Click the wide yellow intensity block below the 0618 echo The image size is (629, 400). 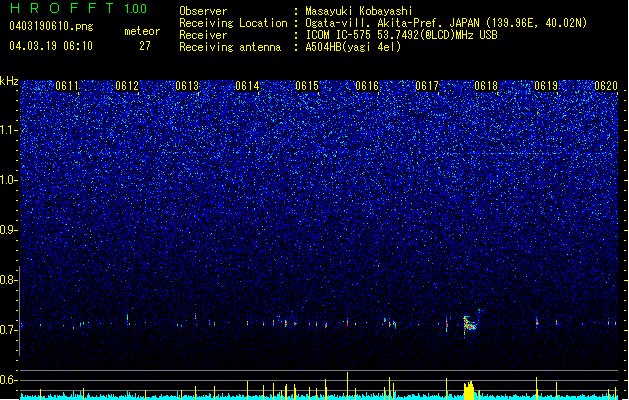click(x=469, y=390)
